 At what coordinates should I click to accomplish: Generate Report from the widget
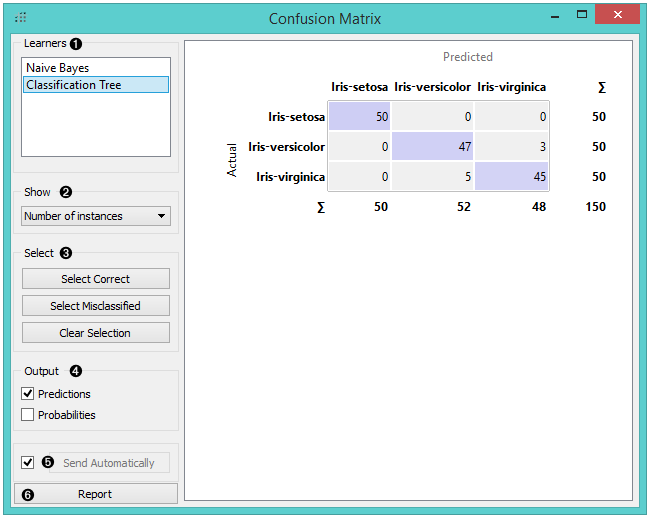click(x=96, y=494)
